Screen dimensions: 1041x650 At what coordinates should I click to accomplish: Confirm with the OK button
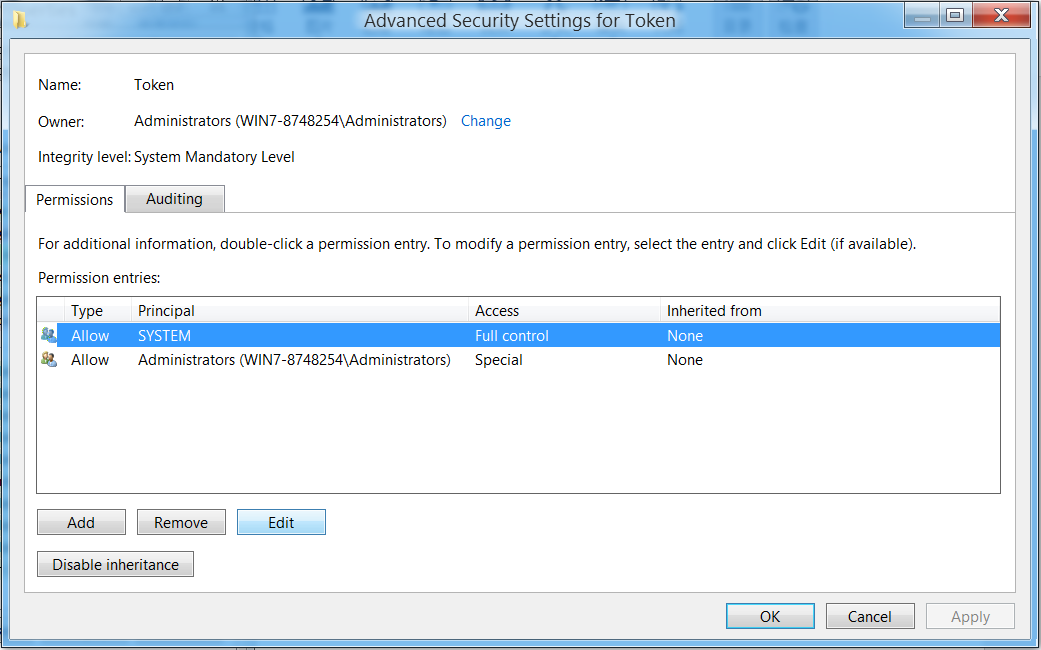point(770,616)
